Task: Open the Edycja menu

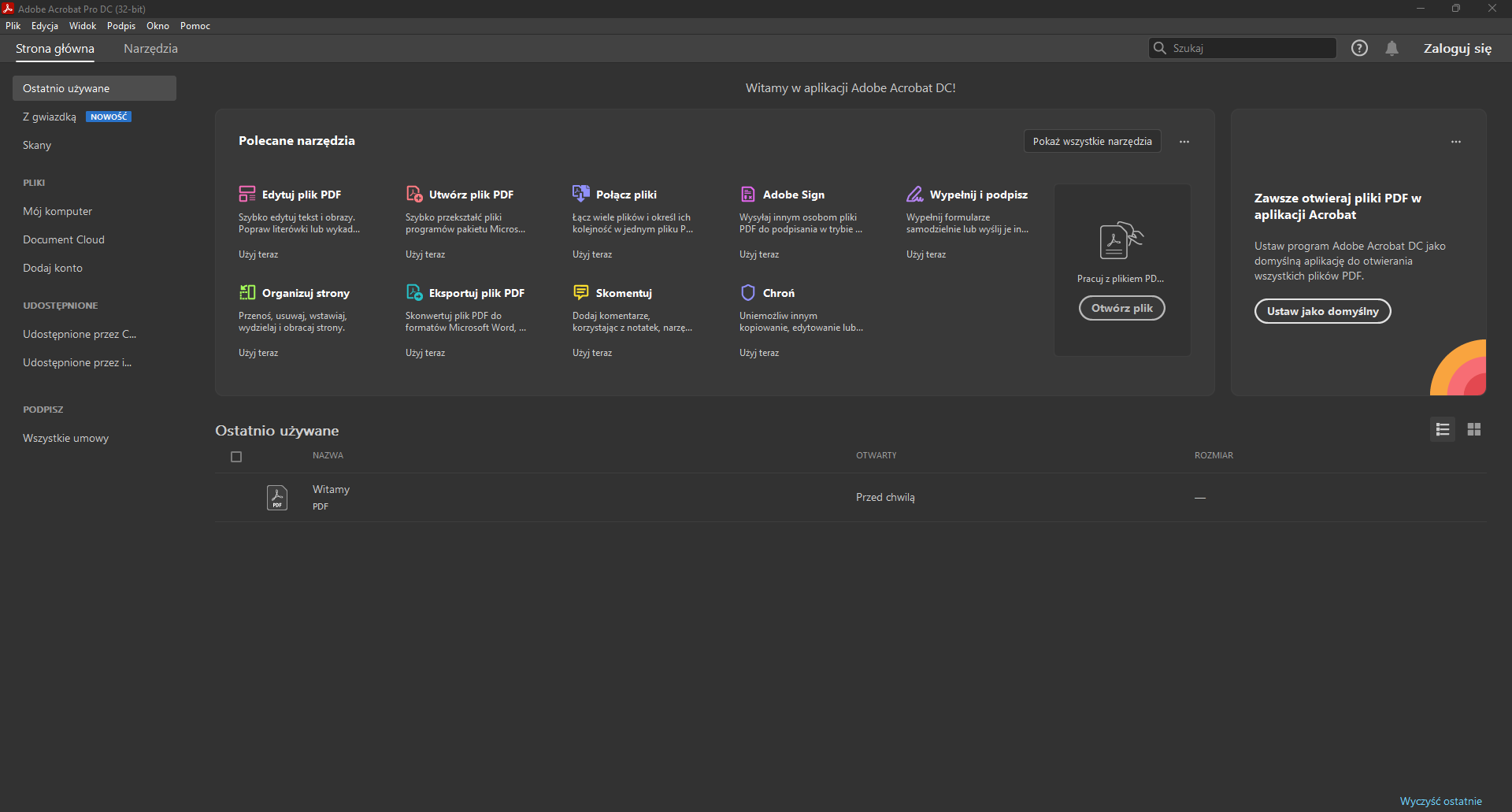Action: (x=45, y=26)
